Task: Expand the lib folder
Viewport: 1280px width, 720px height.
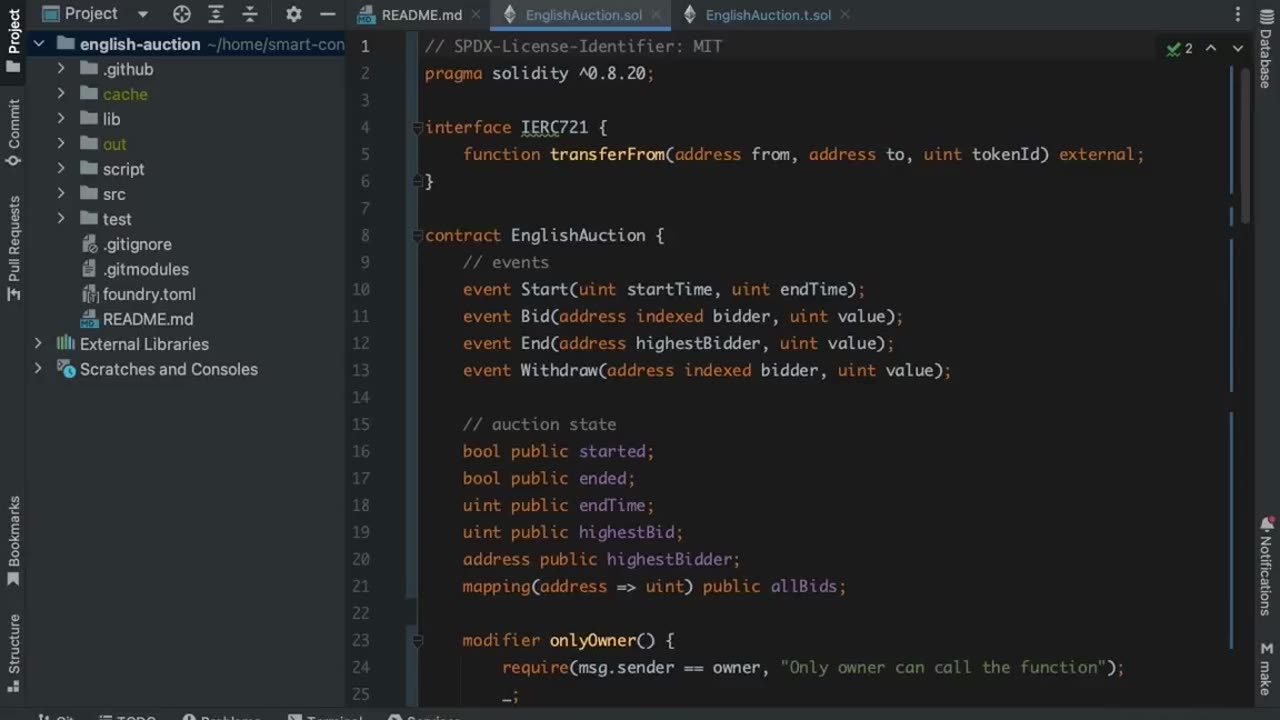Action: tap(61, 119)
